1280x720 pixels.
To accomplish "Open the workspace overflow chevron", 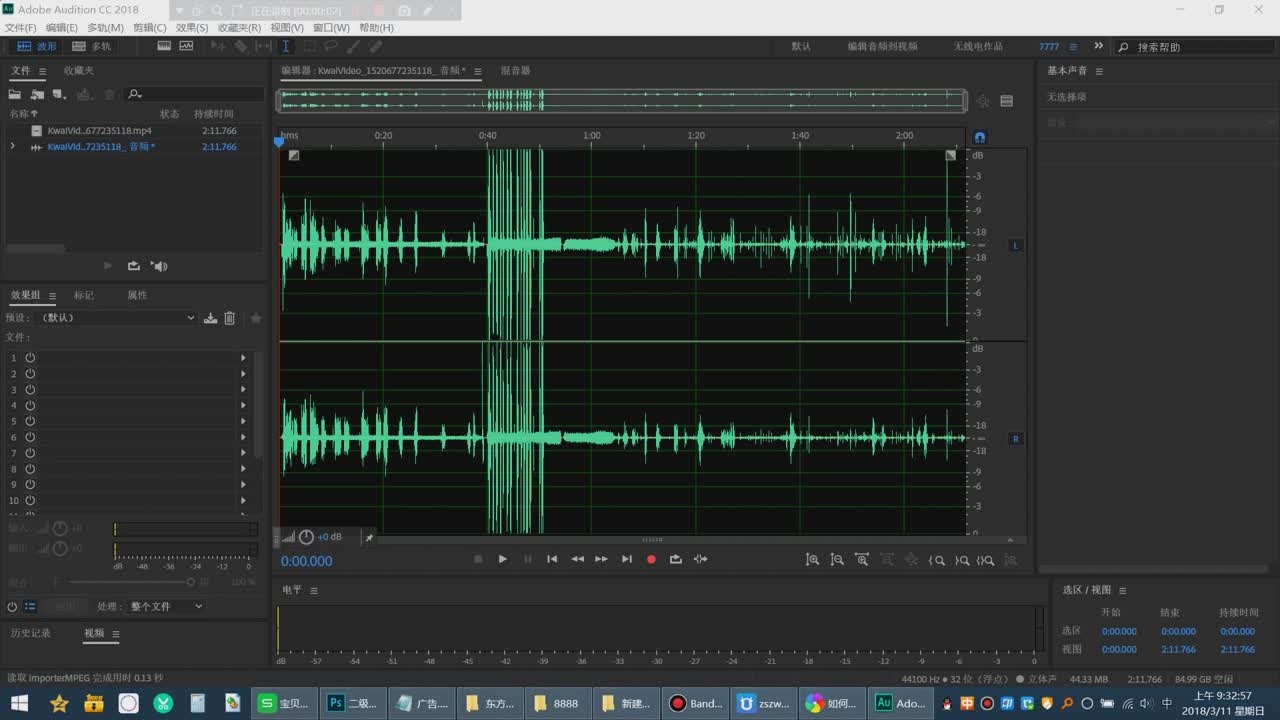I will click(x=1098, y=46).
